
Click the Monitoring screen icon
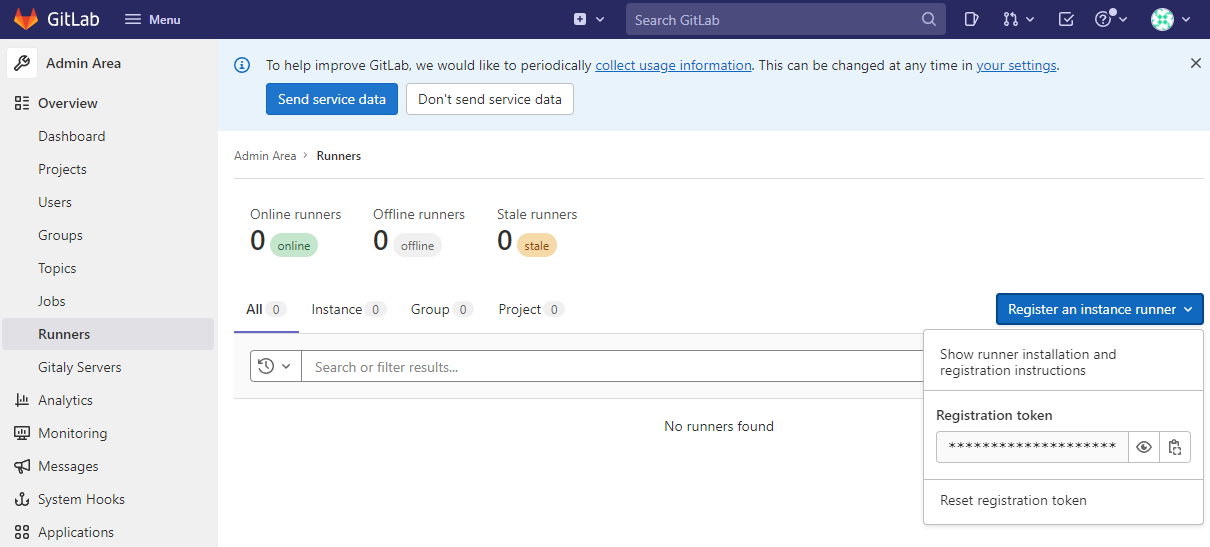point(22,433)
